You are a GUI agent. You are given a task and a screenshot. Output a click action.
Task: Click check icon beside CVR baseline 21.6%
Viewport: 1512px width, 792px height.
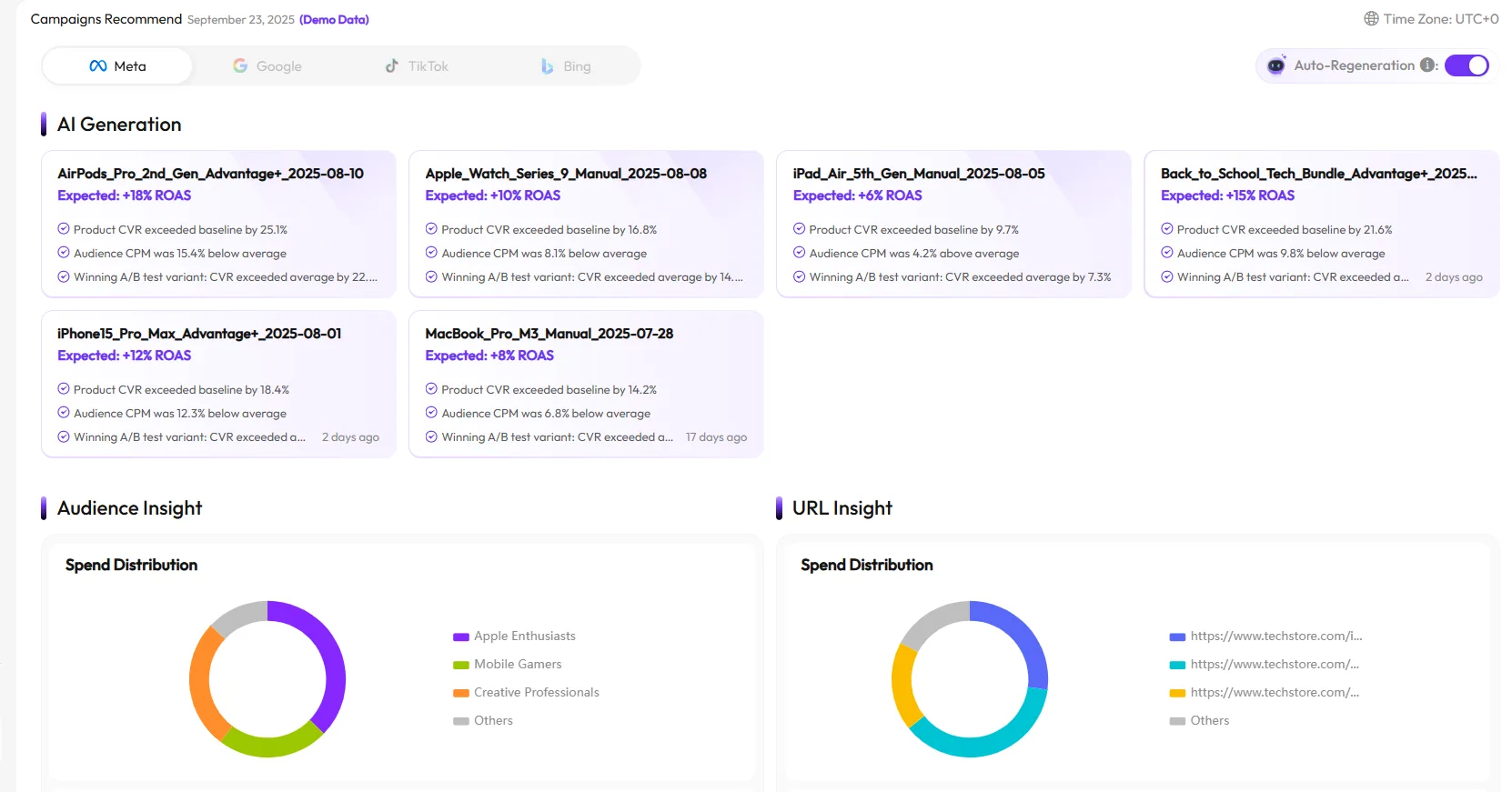tap(1167, 229)
